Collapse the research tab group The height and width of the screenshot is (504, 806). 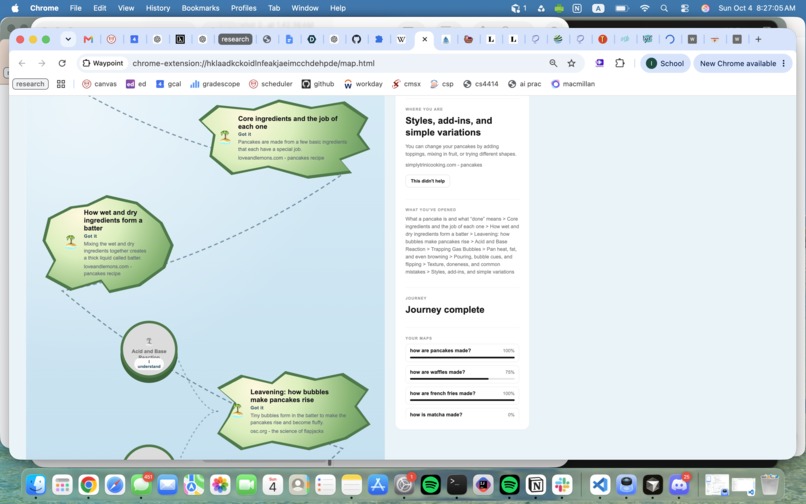(235, 39)
